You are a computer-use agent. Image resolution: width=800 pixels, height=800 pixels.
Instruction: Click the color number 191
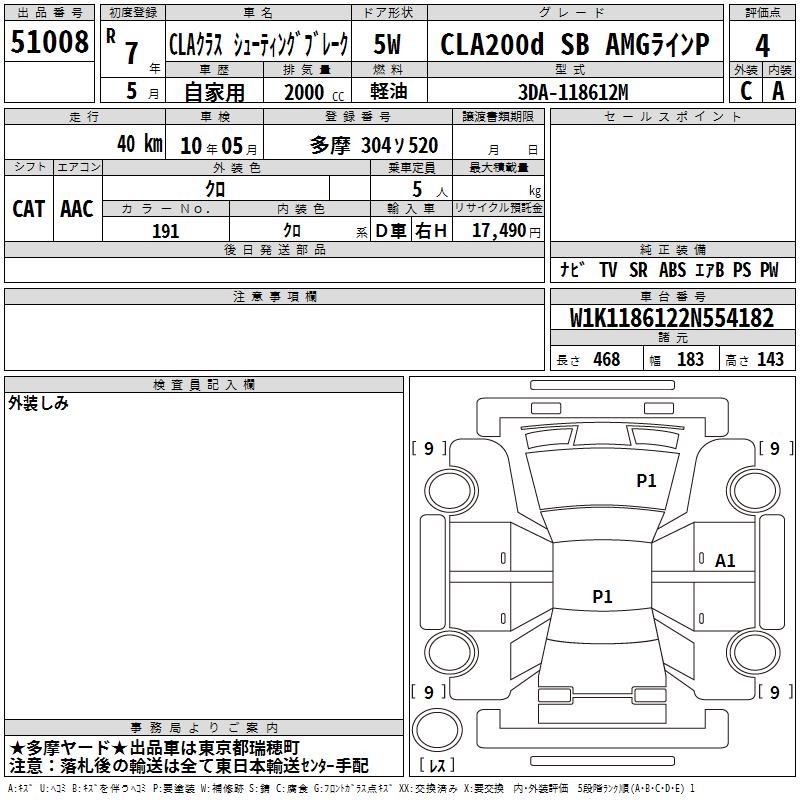[x=166, y=231]
